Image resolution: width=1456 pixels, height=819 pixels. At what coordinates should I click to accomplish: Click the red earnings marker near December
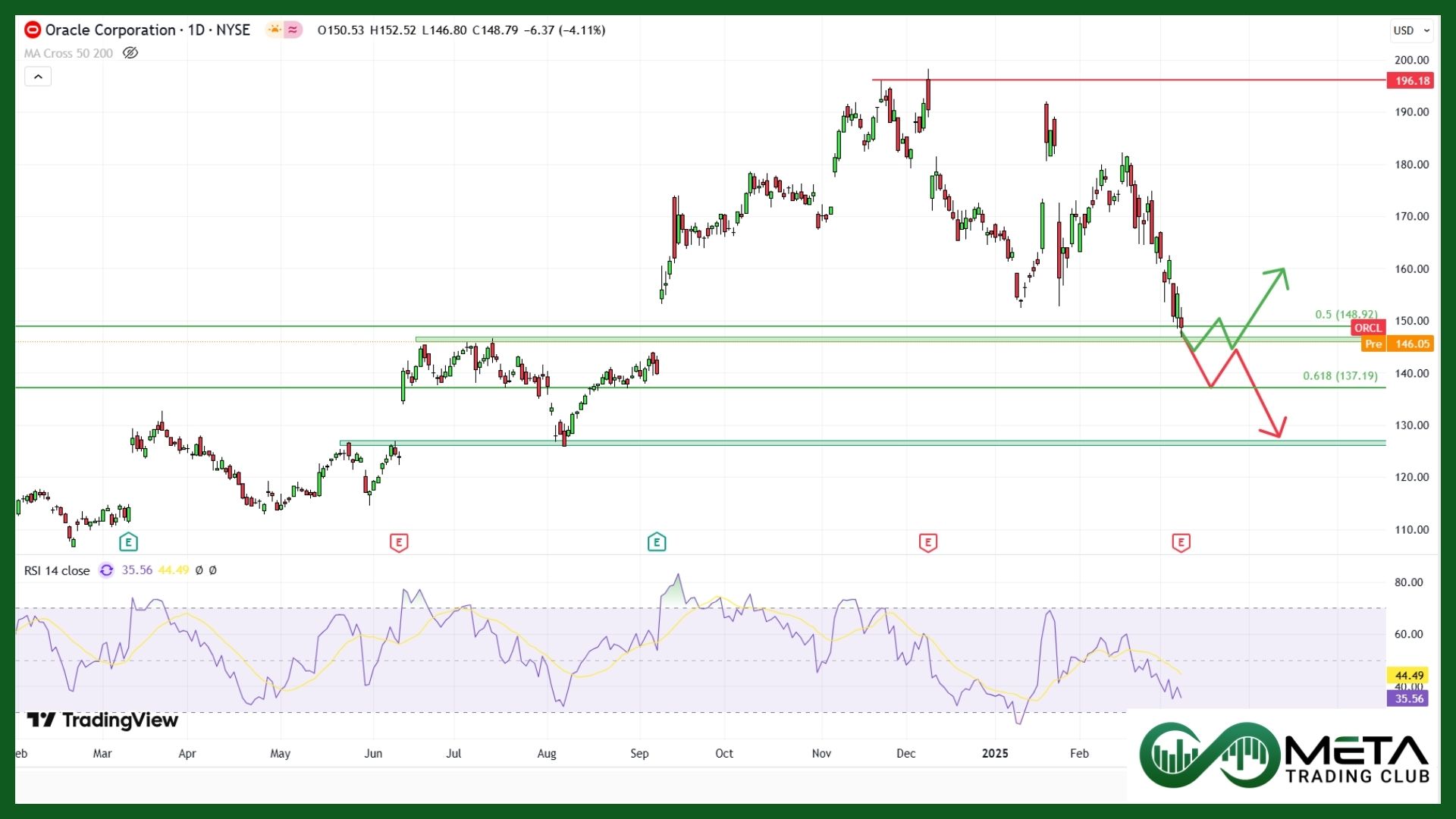click(x=928, y=542)
